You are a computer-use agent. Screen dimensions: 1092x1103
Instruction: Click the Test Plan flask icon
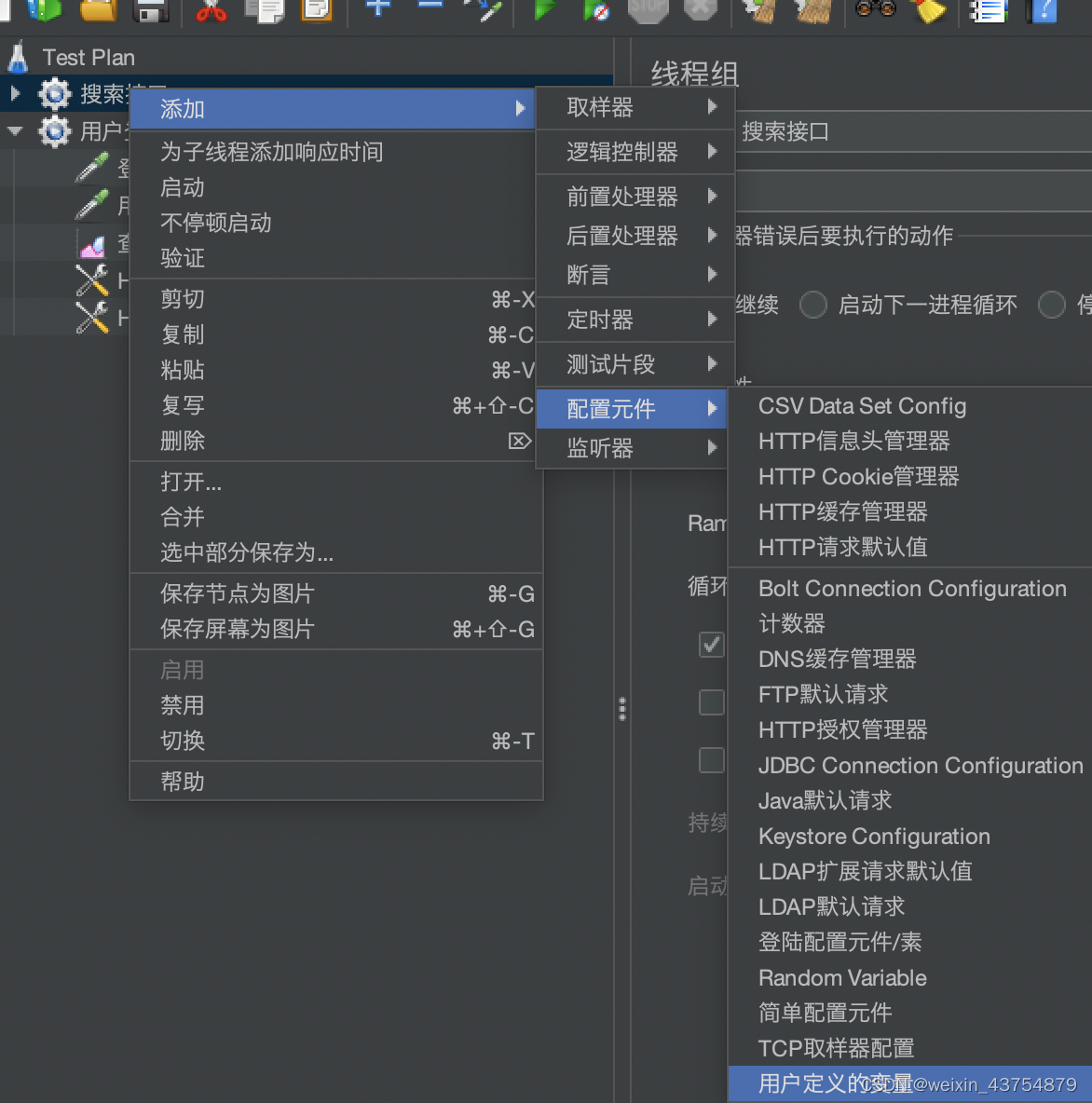pyautogui.click(x=19, y=57)
